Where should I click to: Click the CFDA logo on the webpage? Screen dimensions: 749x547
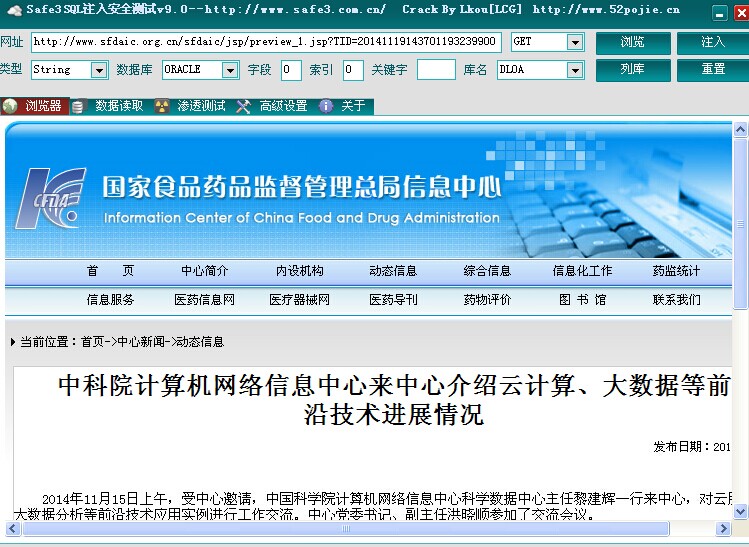coord(51,198)
